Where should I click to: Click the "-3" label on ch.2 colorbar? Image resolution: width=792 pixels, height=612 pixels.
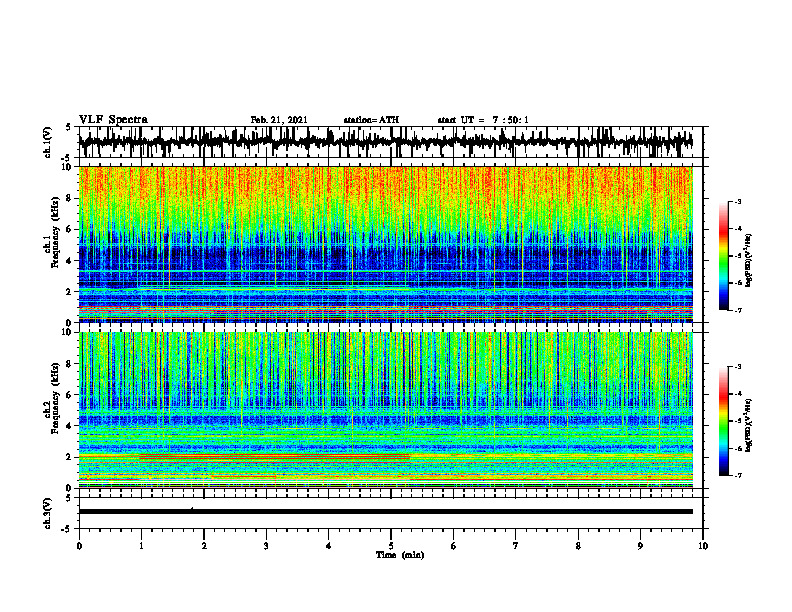738,367
